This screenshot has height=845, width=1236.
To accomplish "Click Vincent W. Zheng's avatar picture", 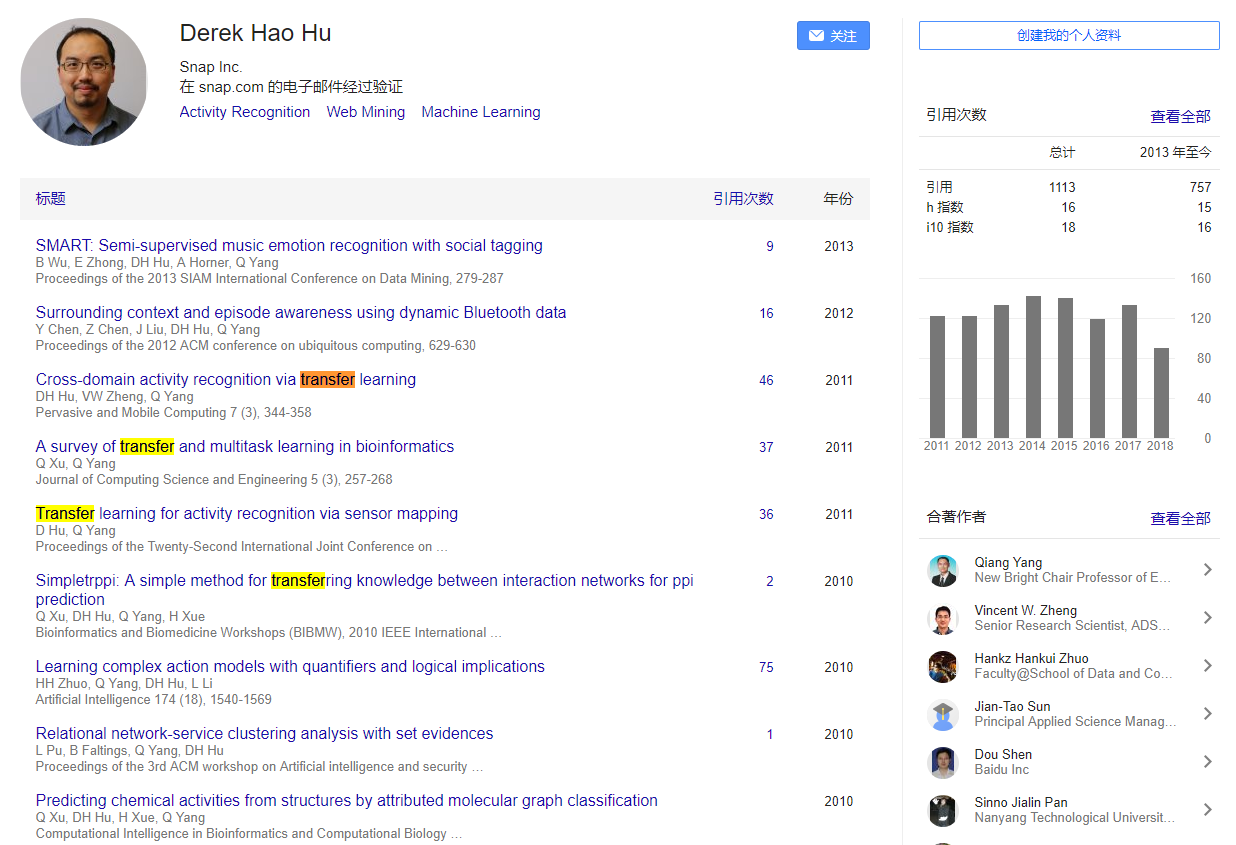I will [x=942, y=618].
